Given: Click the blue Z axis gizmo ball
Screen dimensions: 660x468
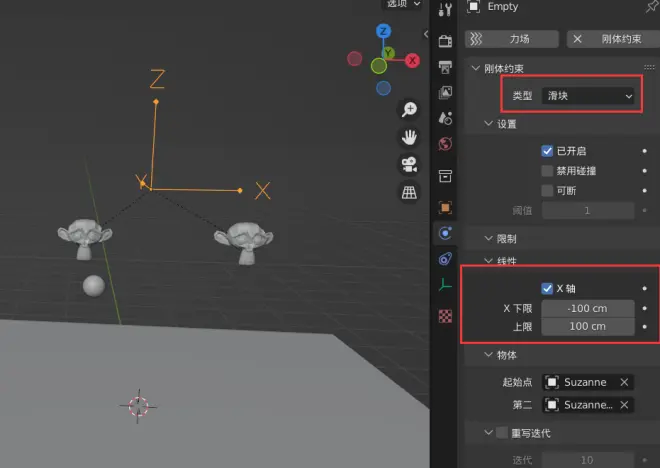Looking at the screenshot, I should coord(383,31).
